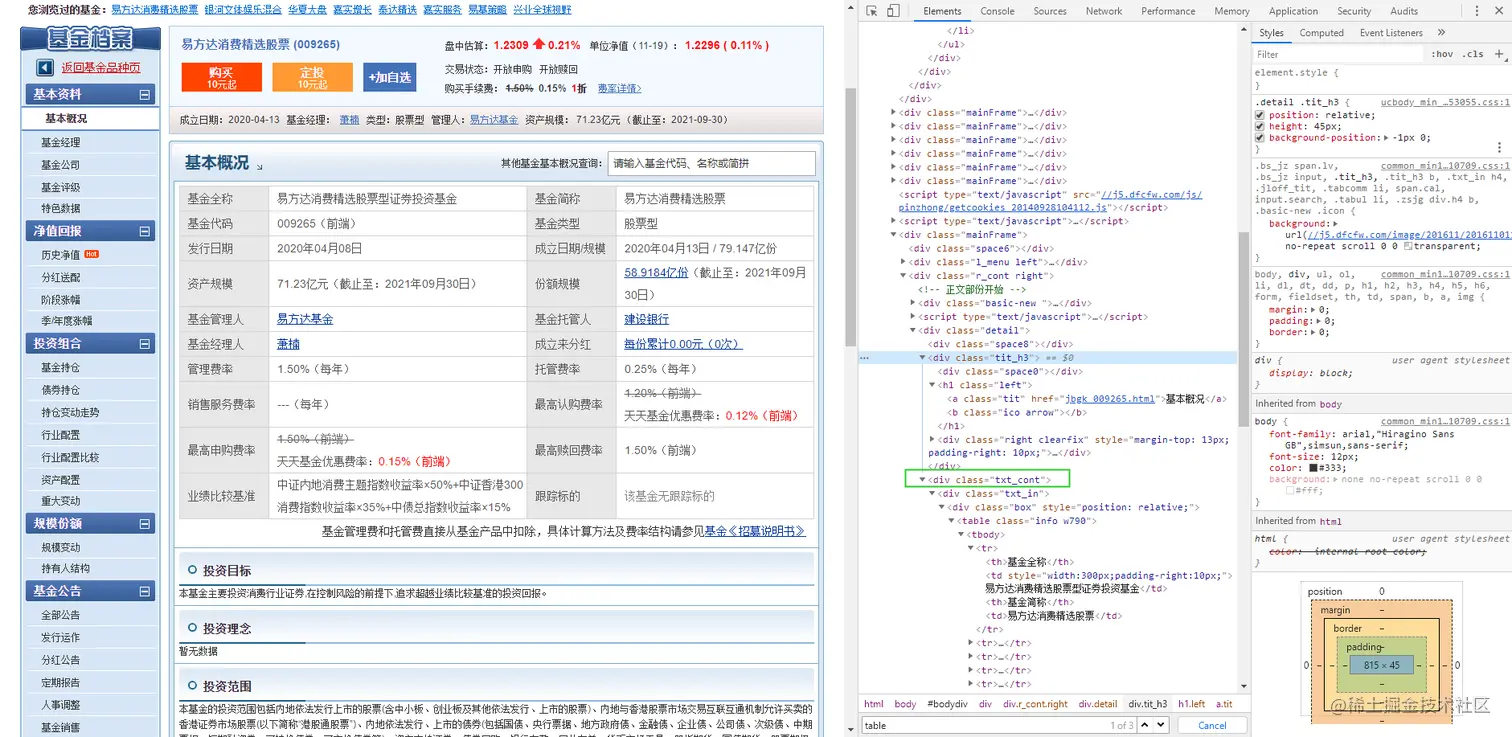Select the 基金经理 sidebar item
This screenshot has height=737, width=1512.
click(x=61, y=142)
